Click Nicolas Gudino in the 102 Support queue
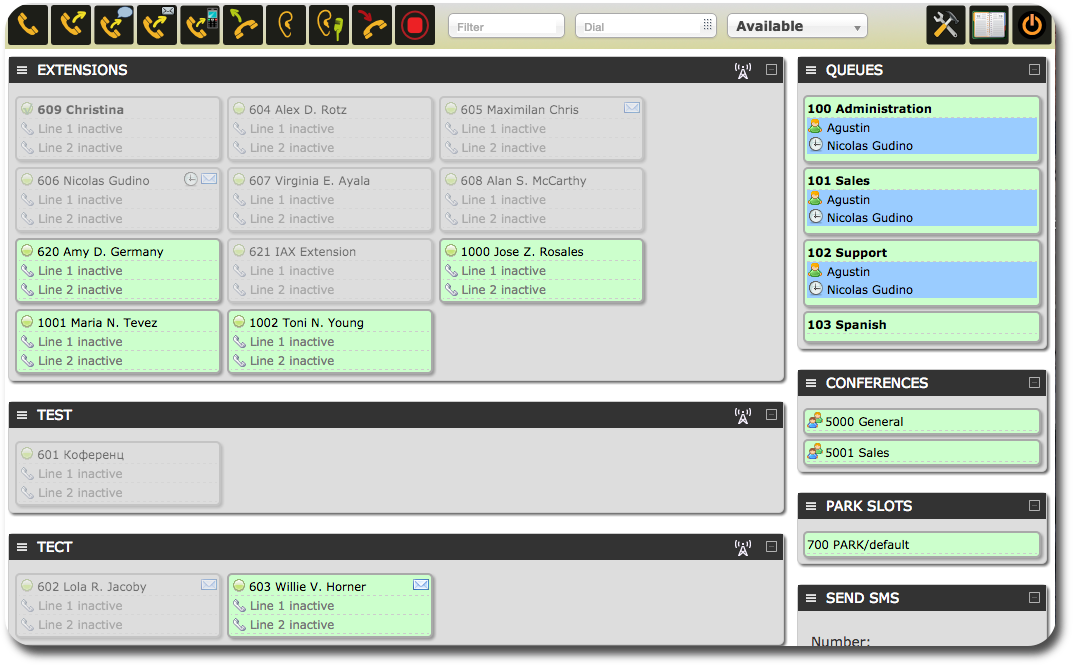1073x665 pixels. pyautogui.click(x=870, y=289)
